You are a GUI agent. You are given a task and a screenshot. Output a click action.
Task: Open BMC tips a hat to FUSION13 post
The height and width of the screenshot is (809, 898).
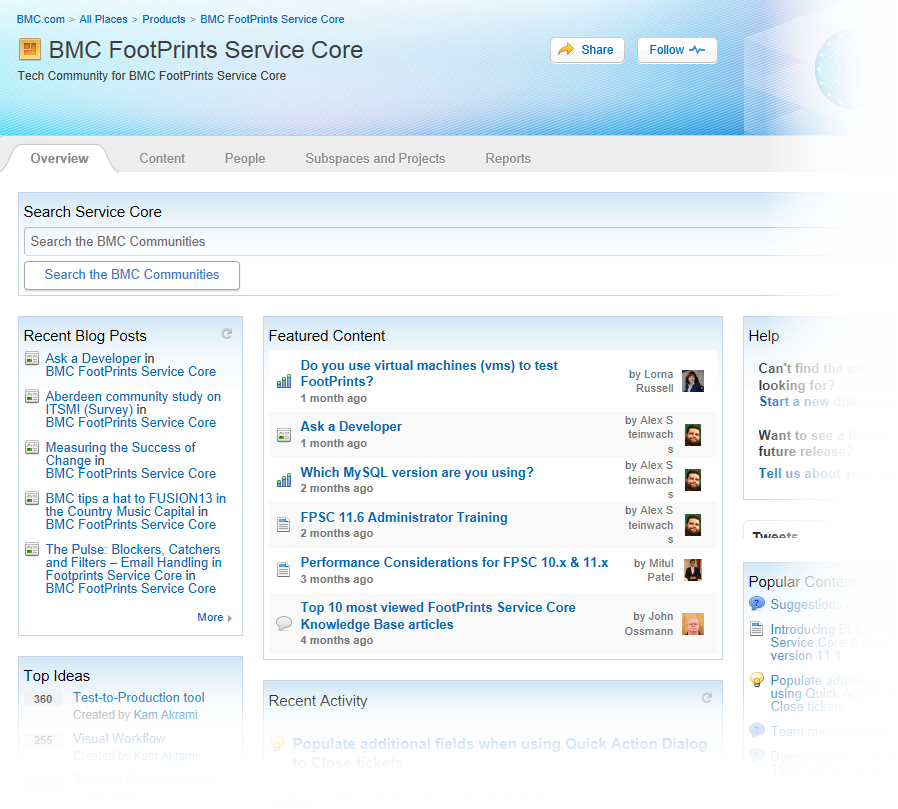coord(136,505)
